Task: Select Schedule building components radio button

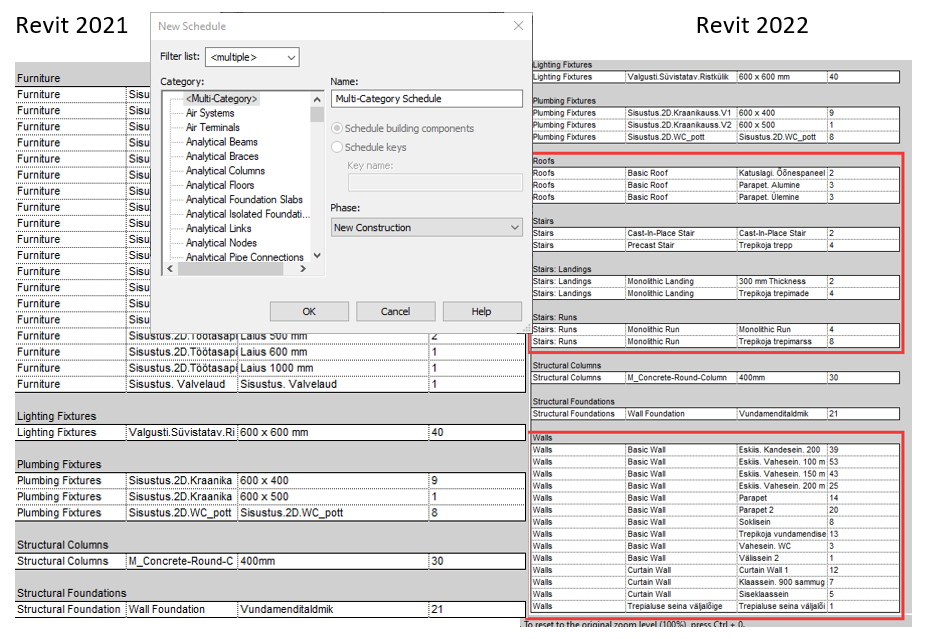Action: (337, 129)
